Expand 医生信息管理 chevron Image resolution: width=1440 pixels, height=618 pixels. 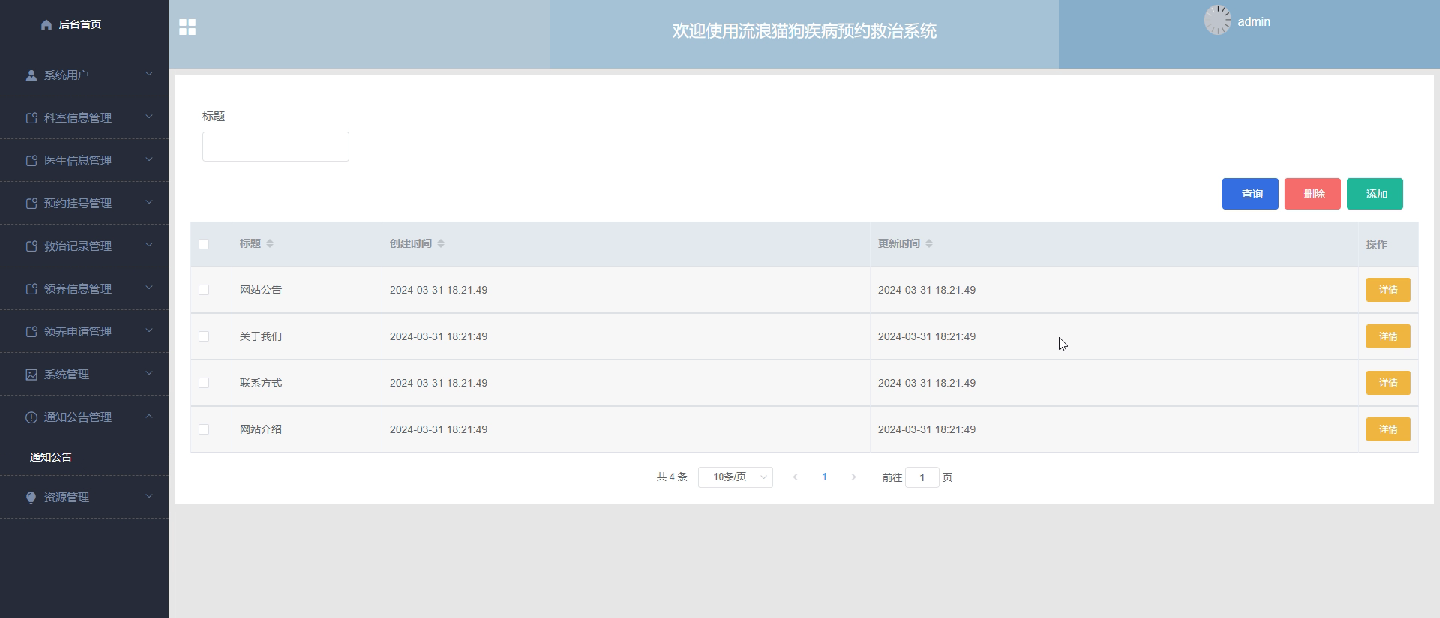pyautogui.click(x=149, y=160)
